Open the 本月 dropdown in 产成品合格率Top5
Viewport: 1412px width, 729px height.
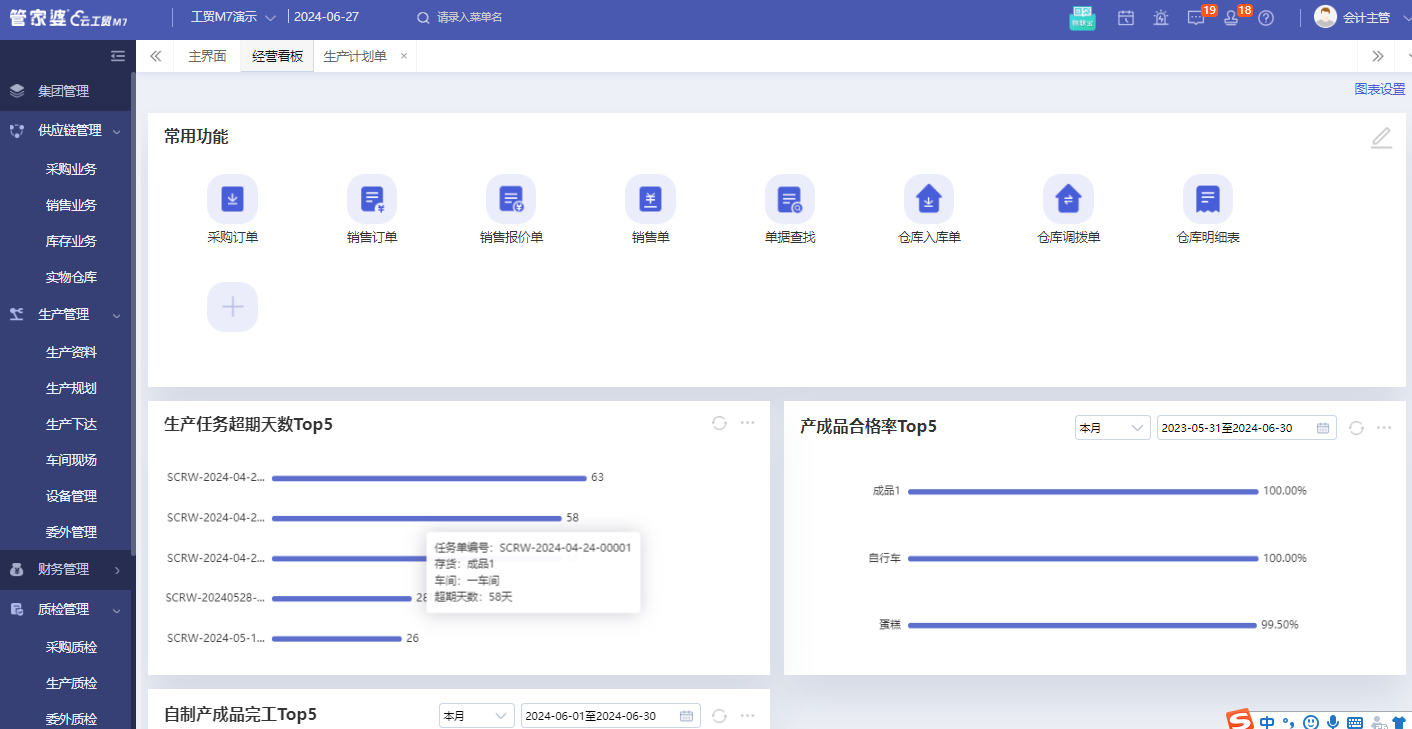pos(1113,428)
